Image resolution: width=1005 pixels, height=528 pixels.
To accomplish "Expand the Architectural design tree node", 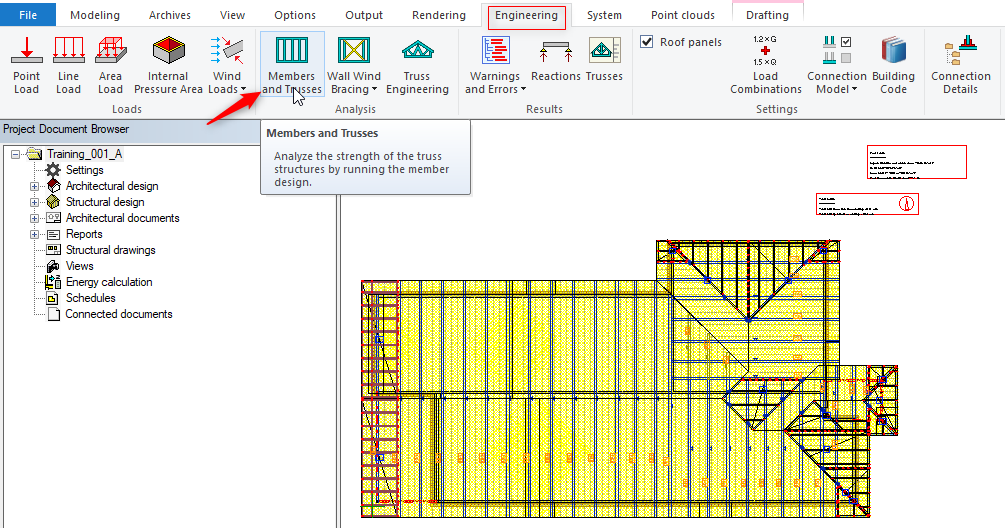I will point(35,186).
